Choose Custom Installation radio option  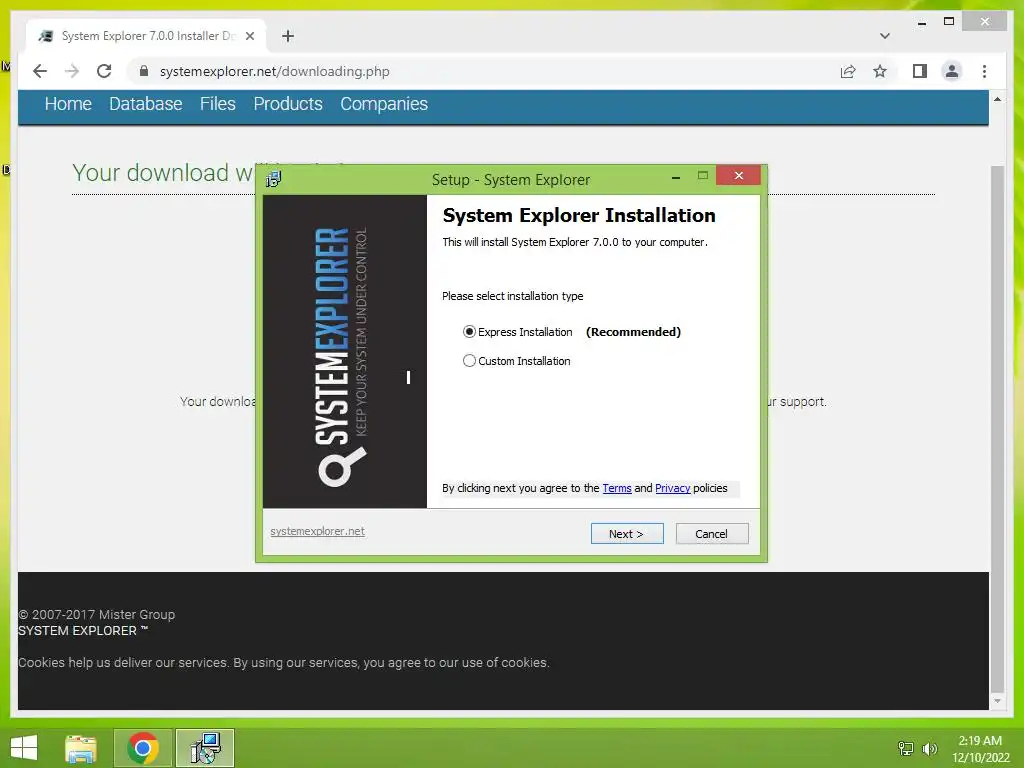point(469,360)
